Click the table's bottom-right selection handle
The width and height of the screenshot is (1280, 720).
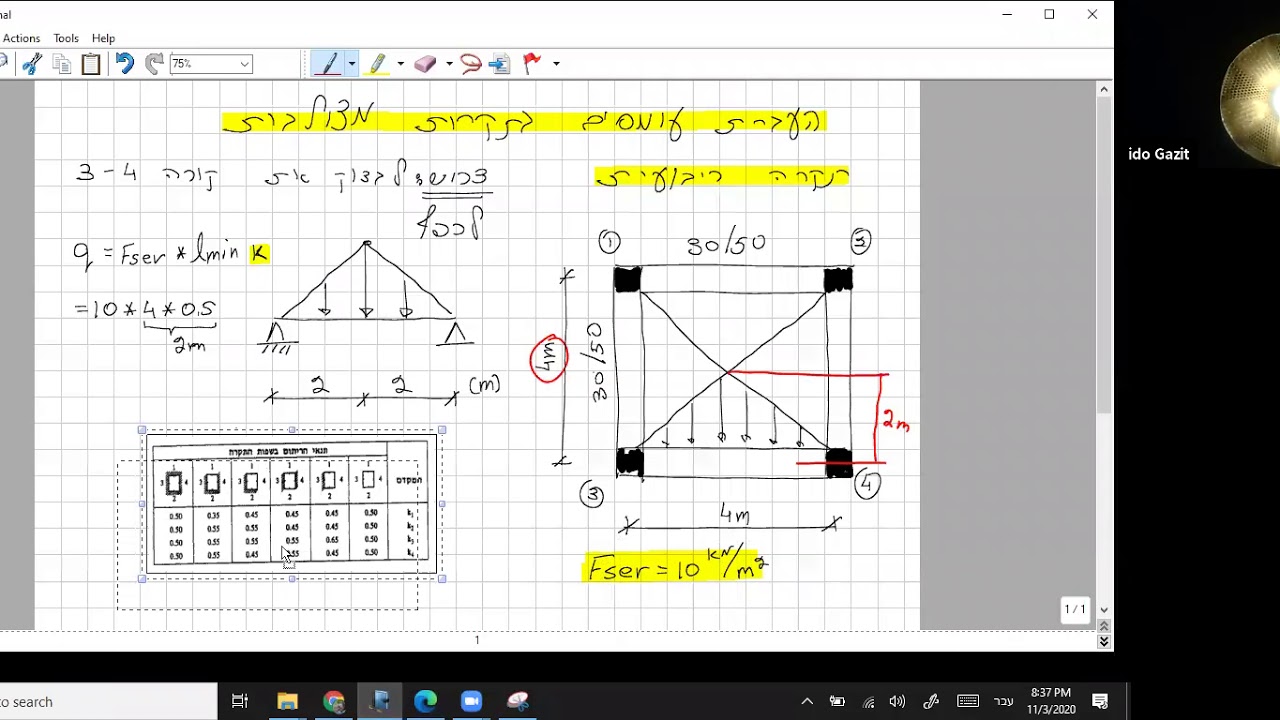tap(442, 578)
